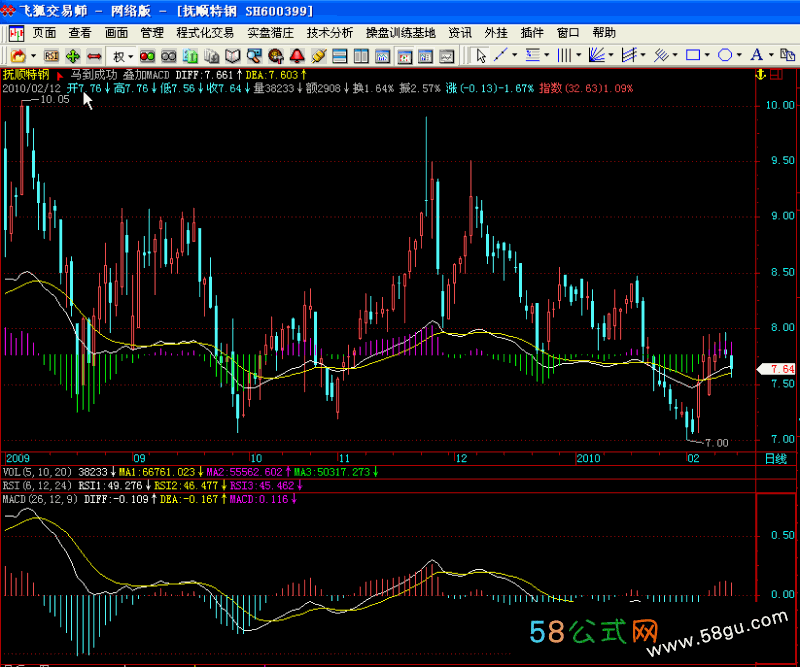This screenshot has width=800, height=667.
Task: Switch to vertical columns window layout
Action: [x=361, y=56]
